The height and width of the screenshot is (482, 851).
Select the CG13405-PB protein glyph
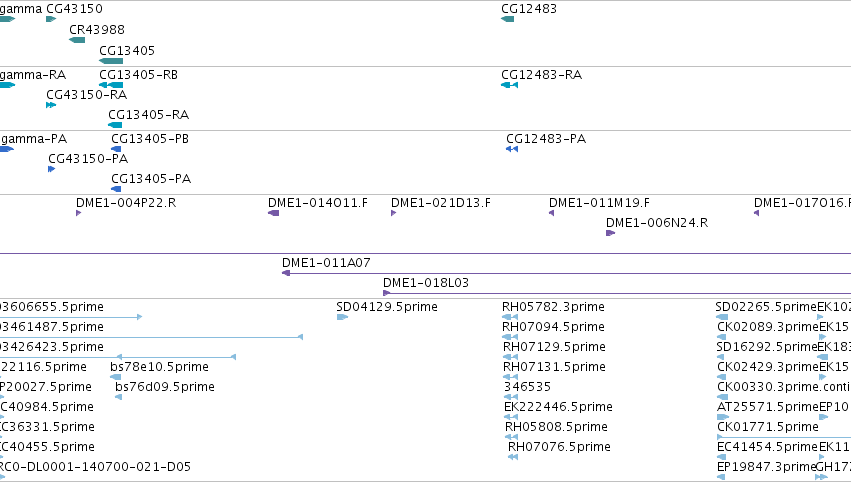pos(116,149)
